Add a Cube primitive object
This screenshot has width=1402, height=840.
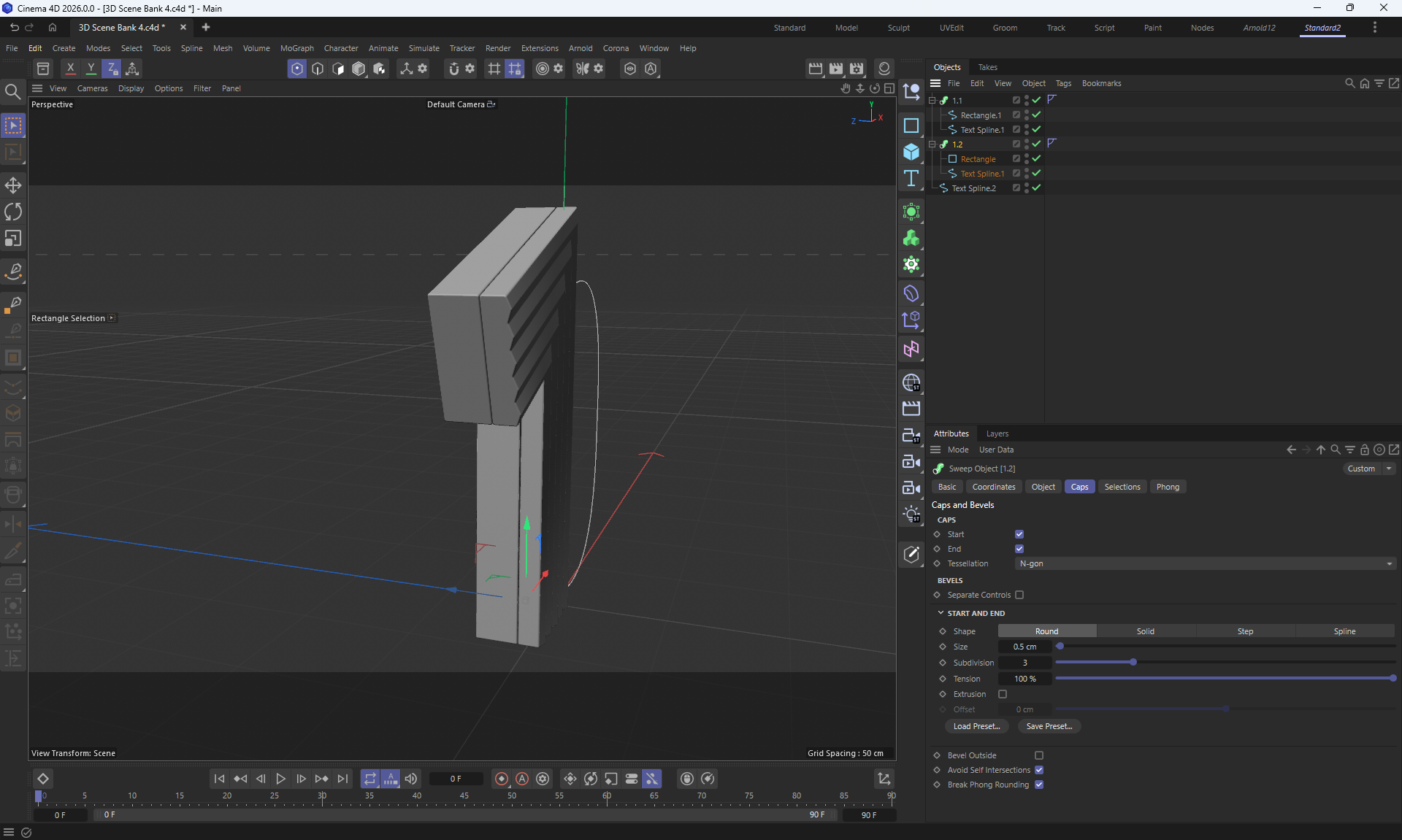(x=911, y=152)
